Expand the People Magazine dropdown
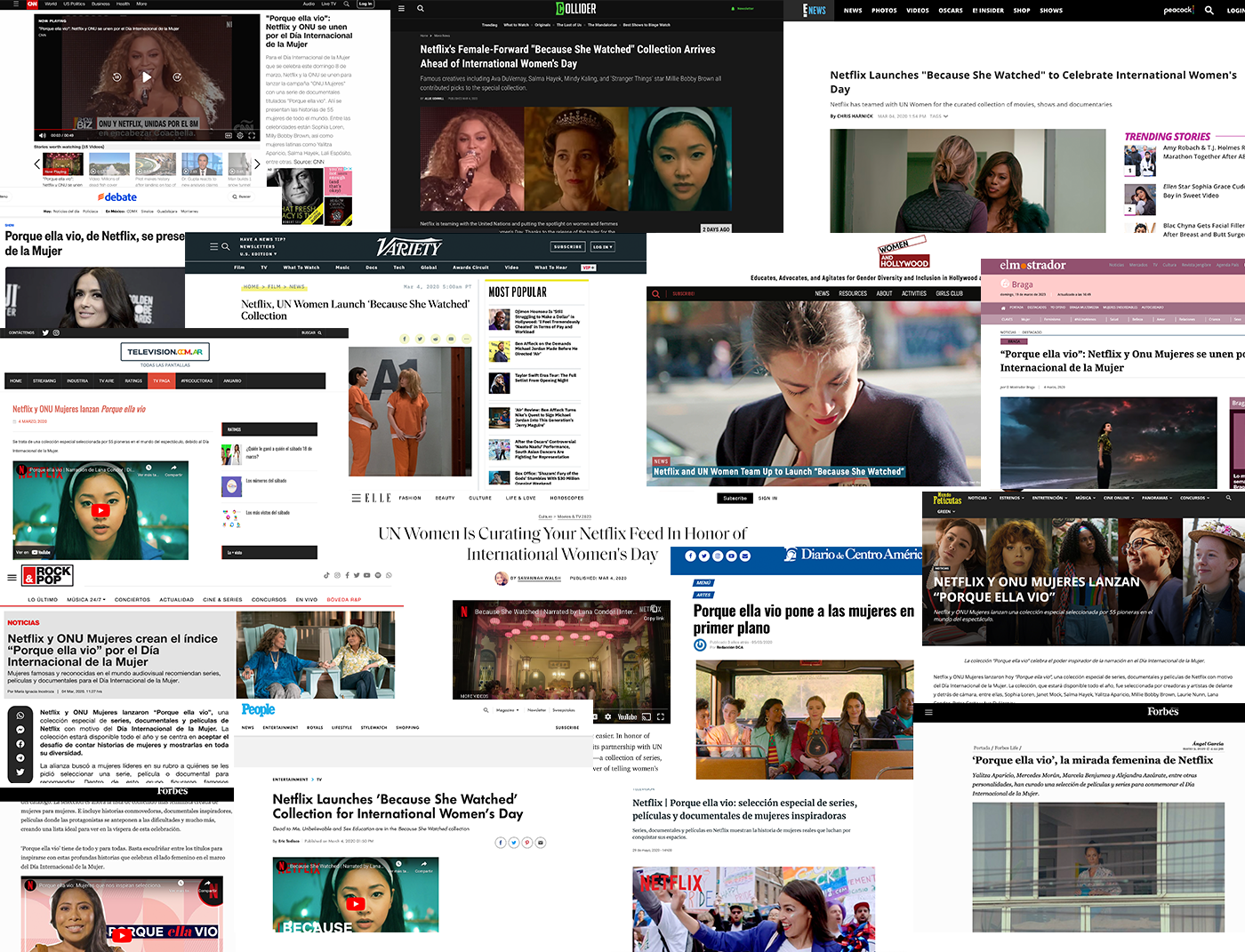This screenshot has width=1245, height=952. click(x=507, y=710)
